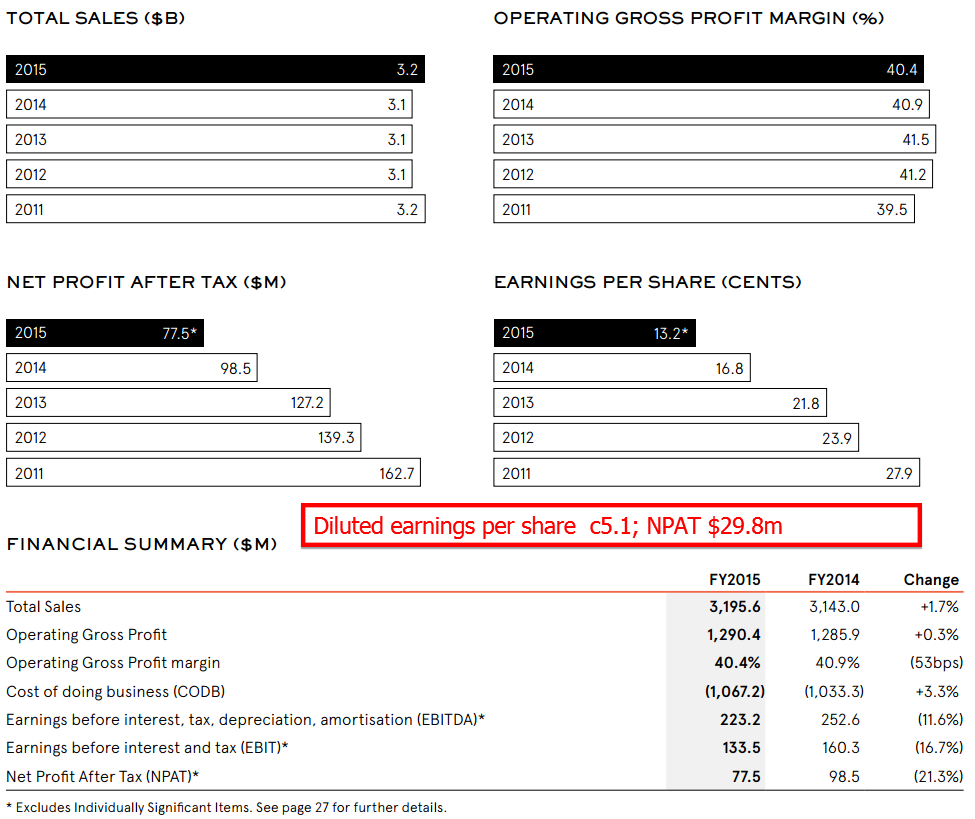
Task: Click the Cost of doing business (CODB) row label
Action: pos(116,691)
